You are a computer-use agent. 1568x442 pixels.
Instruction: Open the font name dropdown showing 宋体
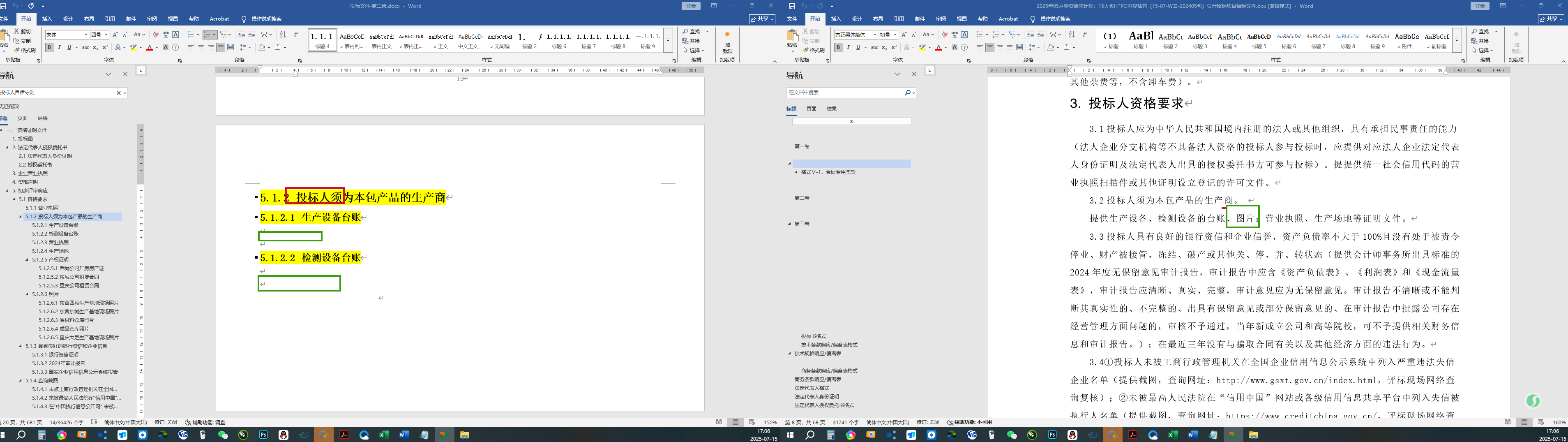[86, 35]
